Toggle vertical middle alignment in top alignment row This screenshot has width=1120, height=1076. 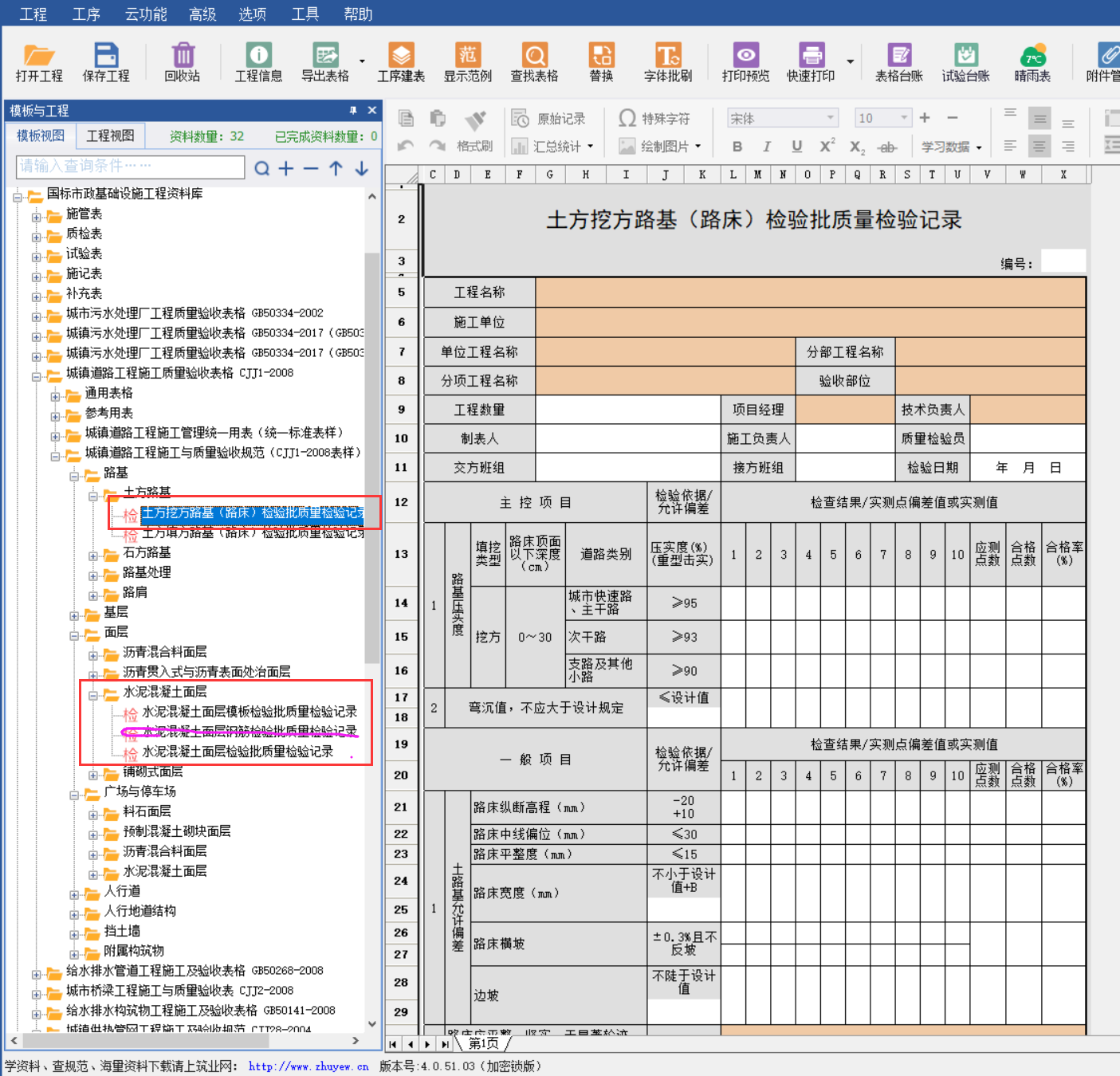(x=1039, y=119)
